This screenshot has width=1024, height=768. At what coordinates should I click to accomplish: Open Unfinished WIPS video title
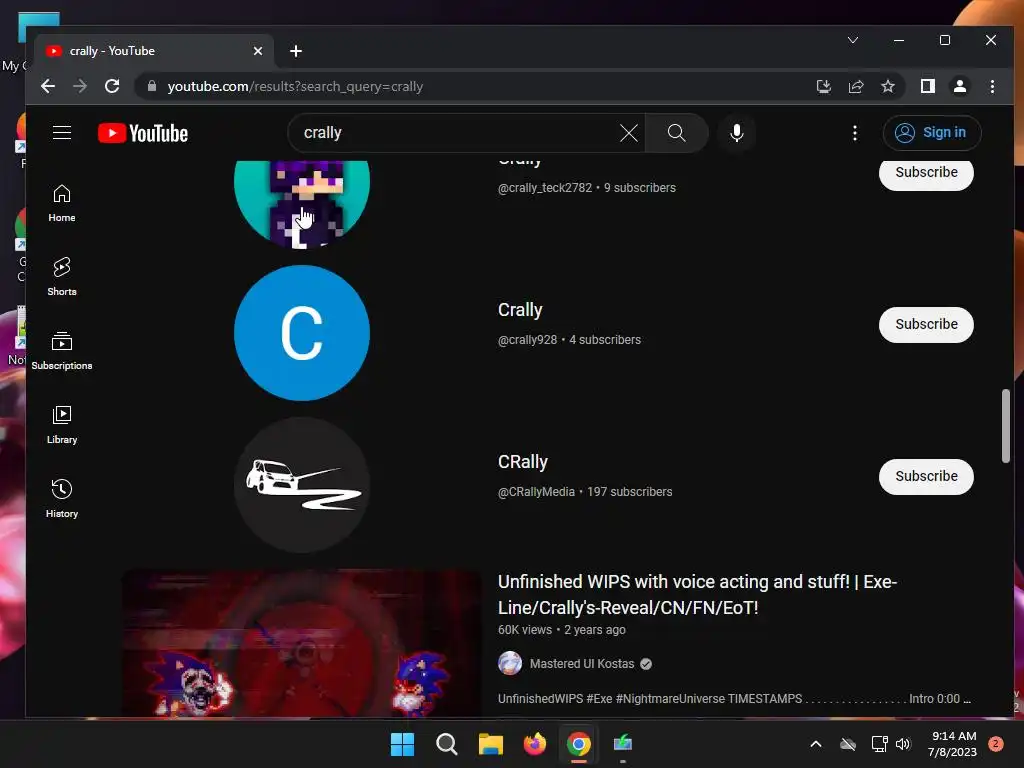(697, 595)
